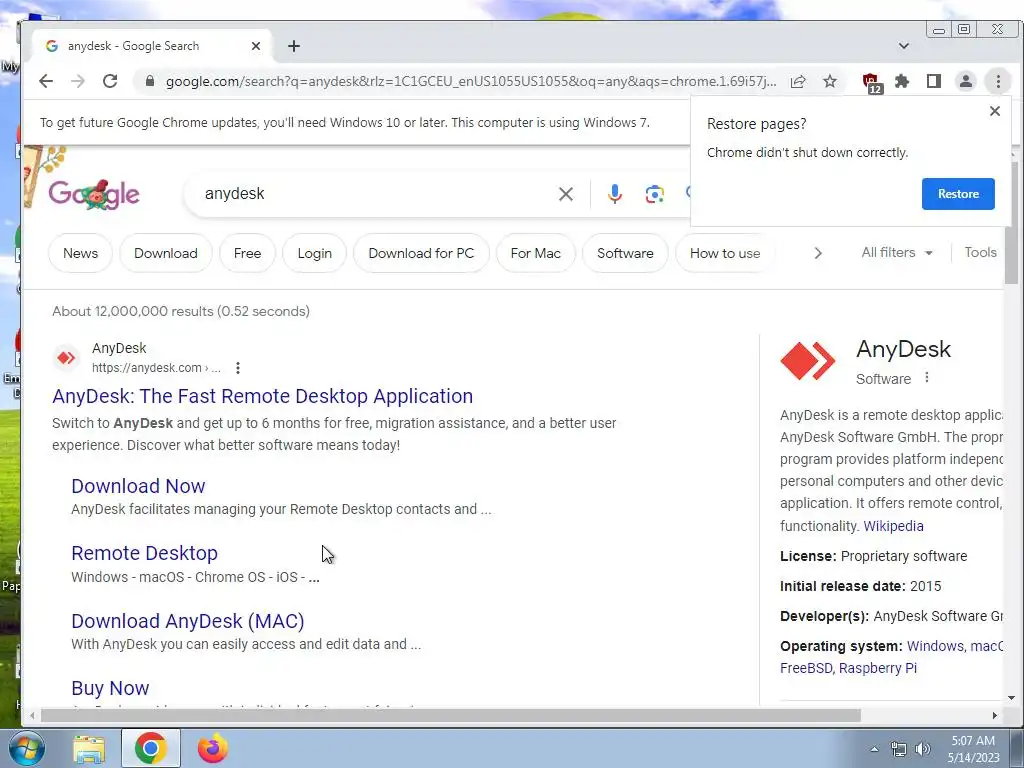Toggle the Chrome side panel

pos(934,82)
